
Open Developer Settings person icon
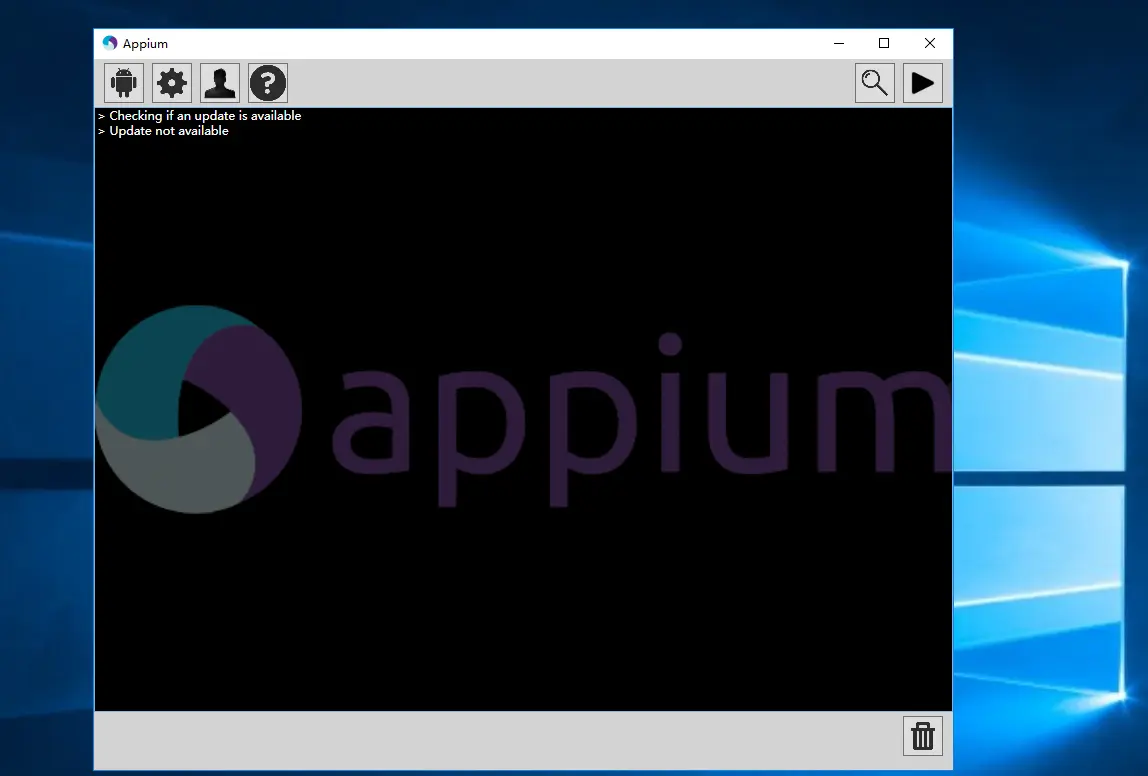pos(220,83)
